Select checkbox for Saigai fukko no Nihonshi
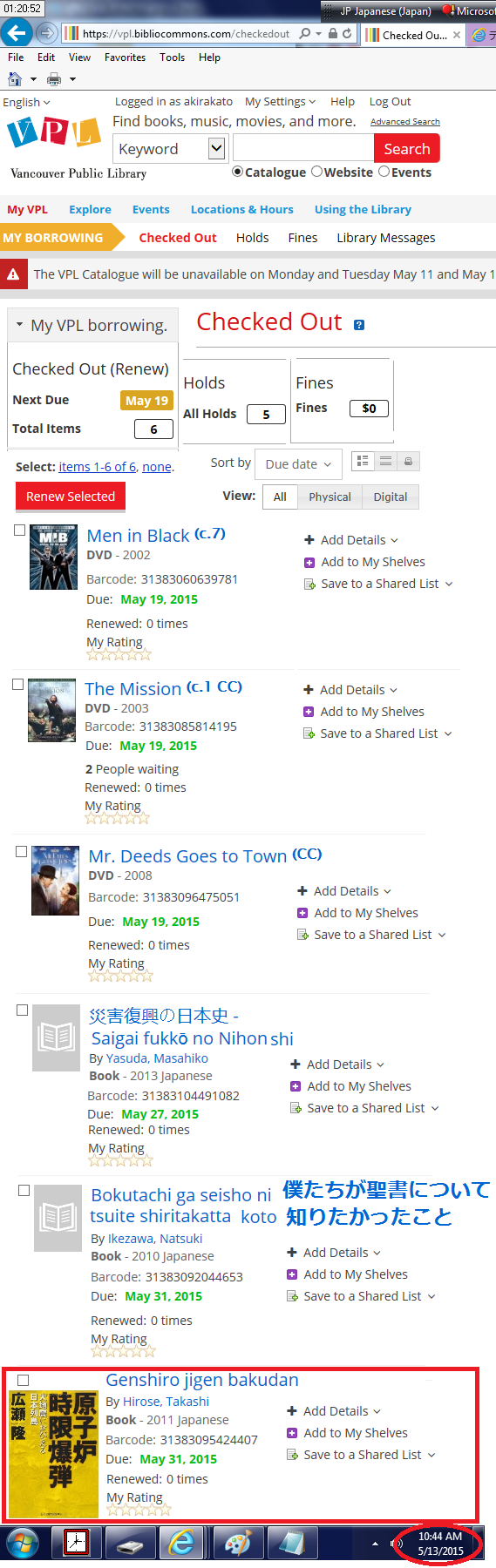This screenshot has height=1568, width=496. pos(23,1010)
